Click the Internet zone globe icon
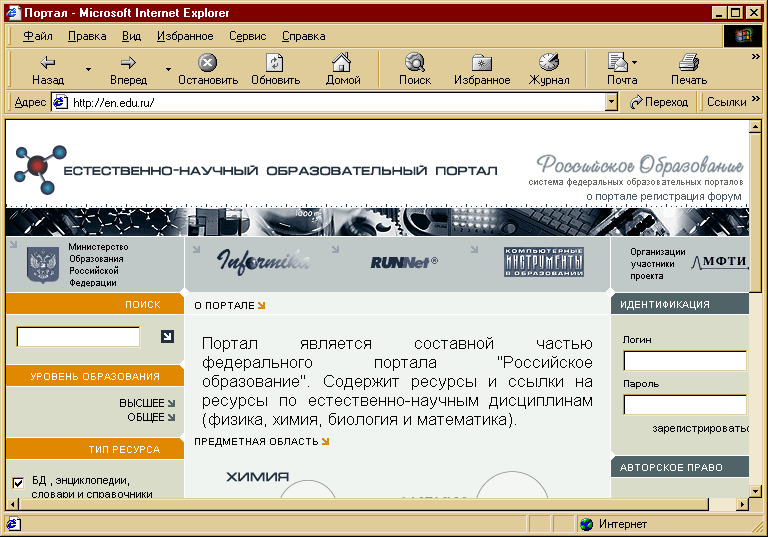768x537 pixels. [586, 524]
